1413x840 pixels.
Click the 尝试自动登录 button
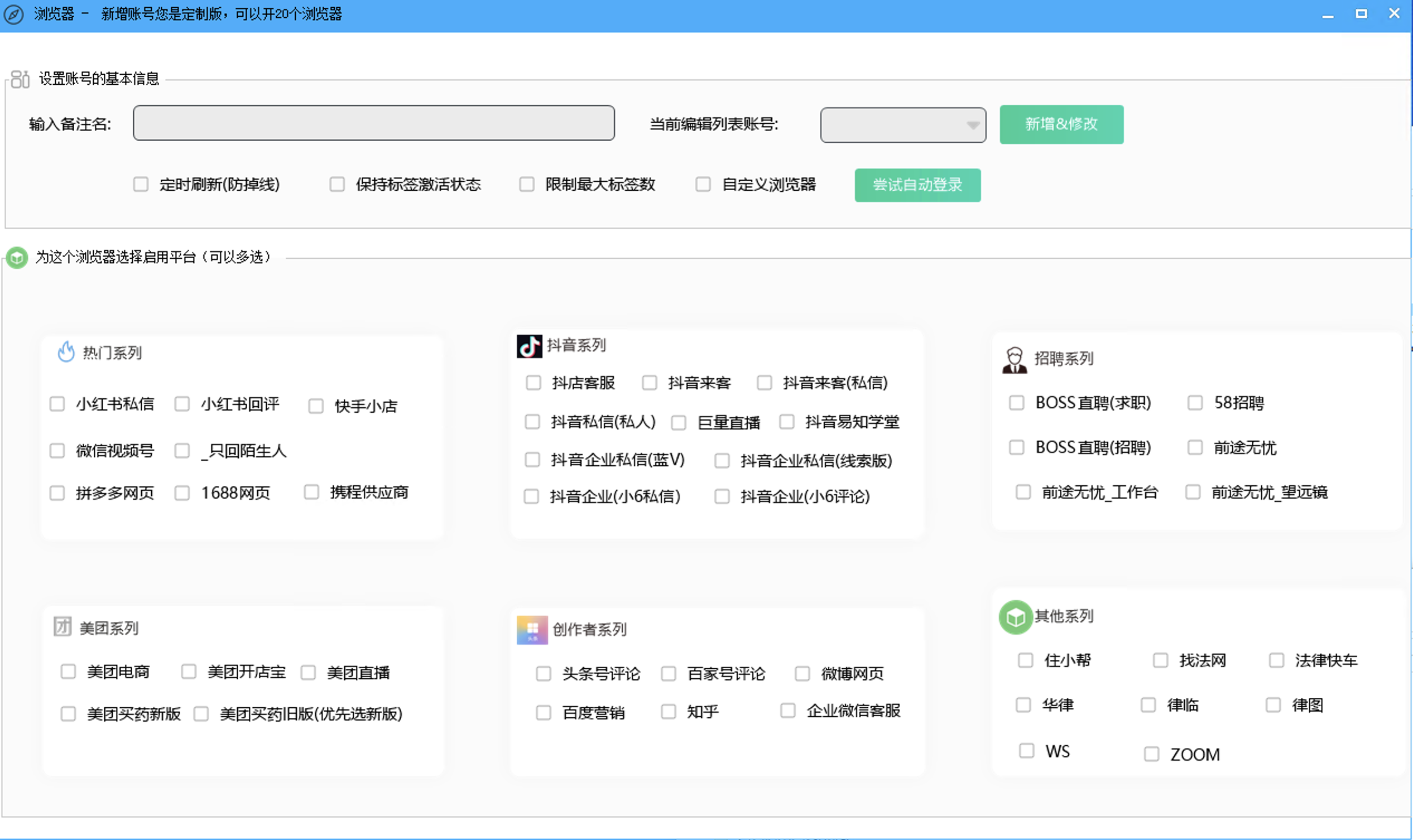coord(917,185)
